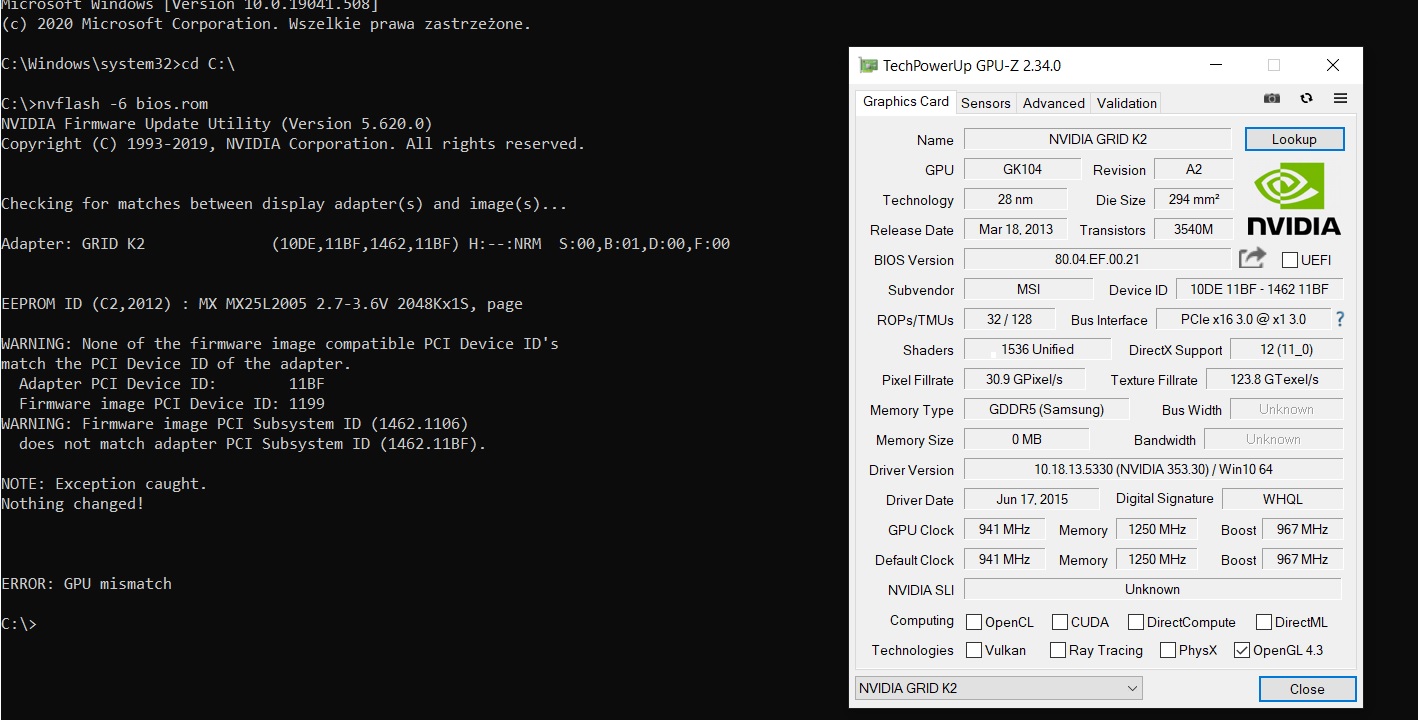Screen dimensions: 1418x720
Task: Click the Technology field showing 28 nm
Action: coord(1015,199)
